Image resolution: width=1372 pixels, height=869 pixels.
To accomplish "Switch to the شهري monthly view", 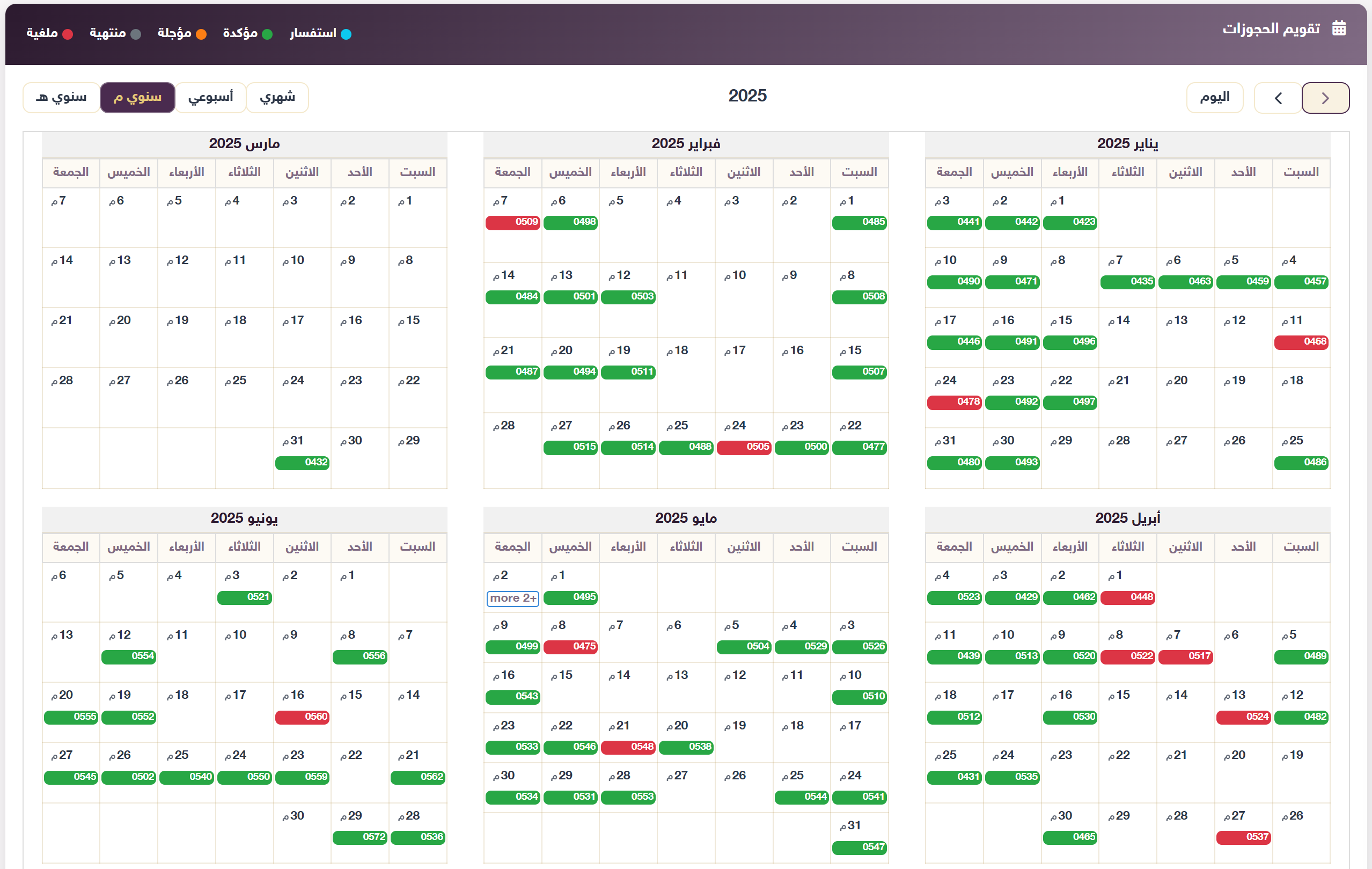I will click(277, 98).
